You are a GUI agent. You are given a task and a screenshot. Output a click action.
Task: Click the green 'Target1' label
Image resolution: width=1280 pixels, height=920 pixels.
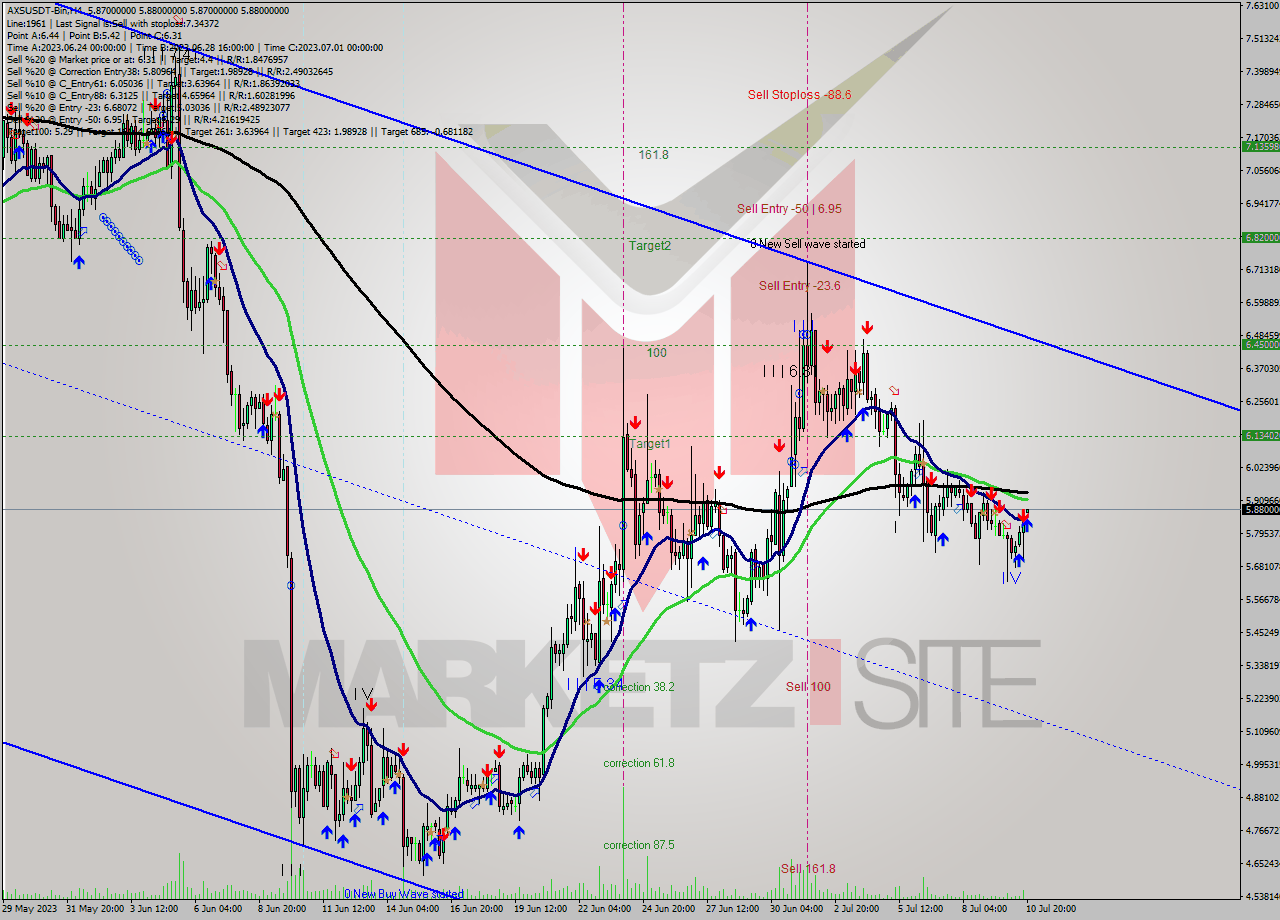650,444
